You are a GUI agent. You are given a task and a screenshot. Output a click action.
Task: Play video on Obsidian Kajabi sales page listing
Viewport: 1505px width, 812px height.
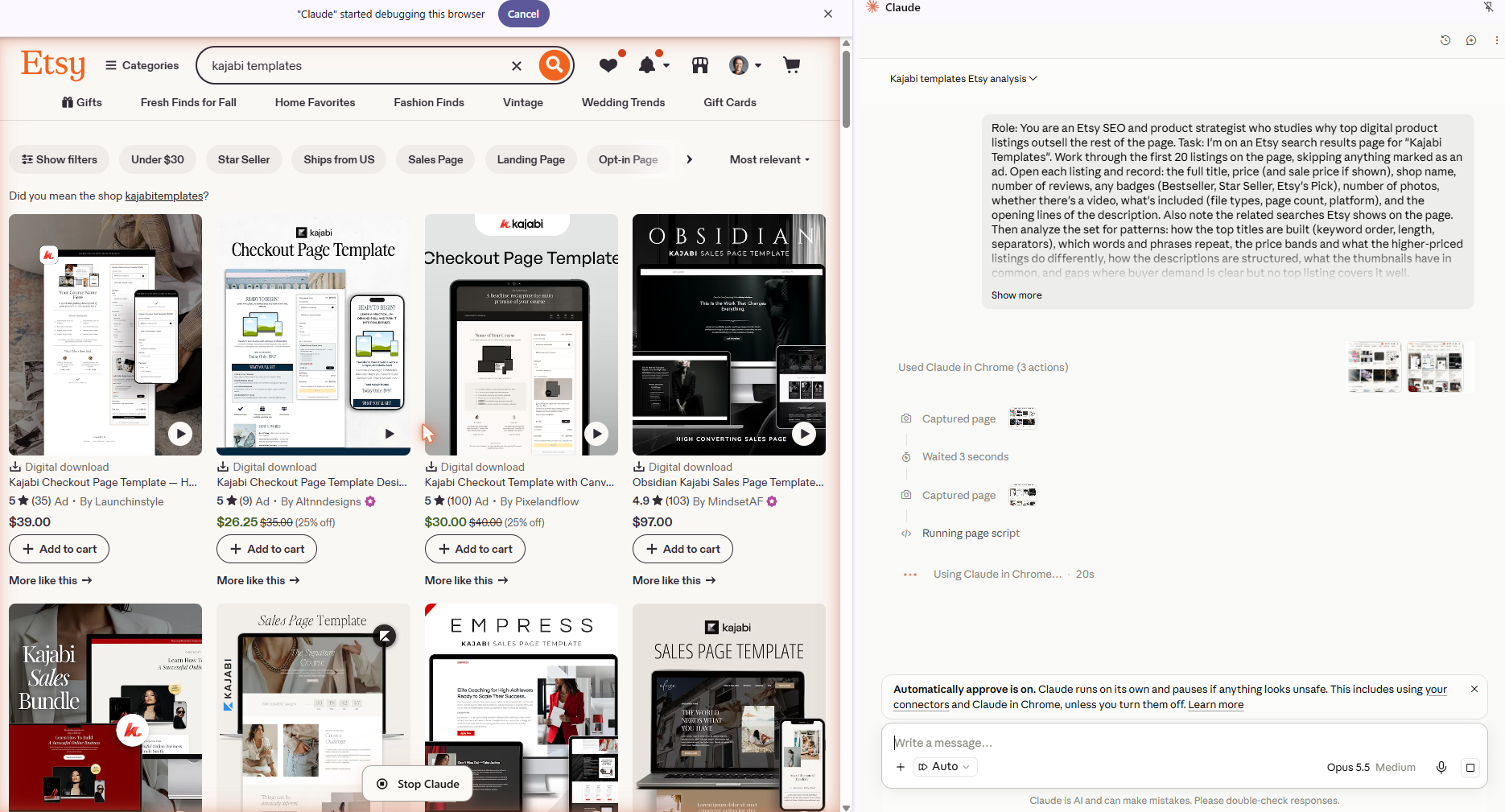[x=804, y=434]
